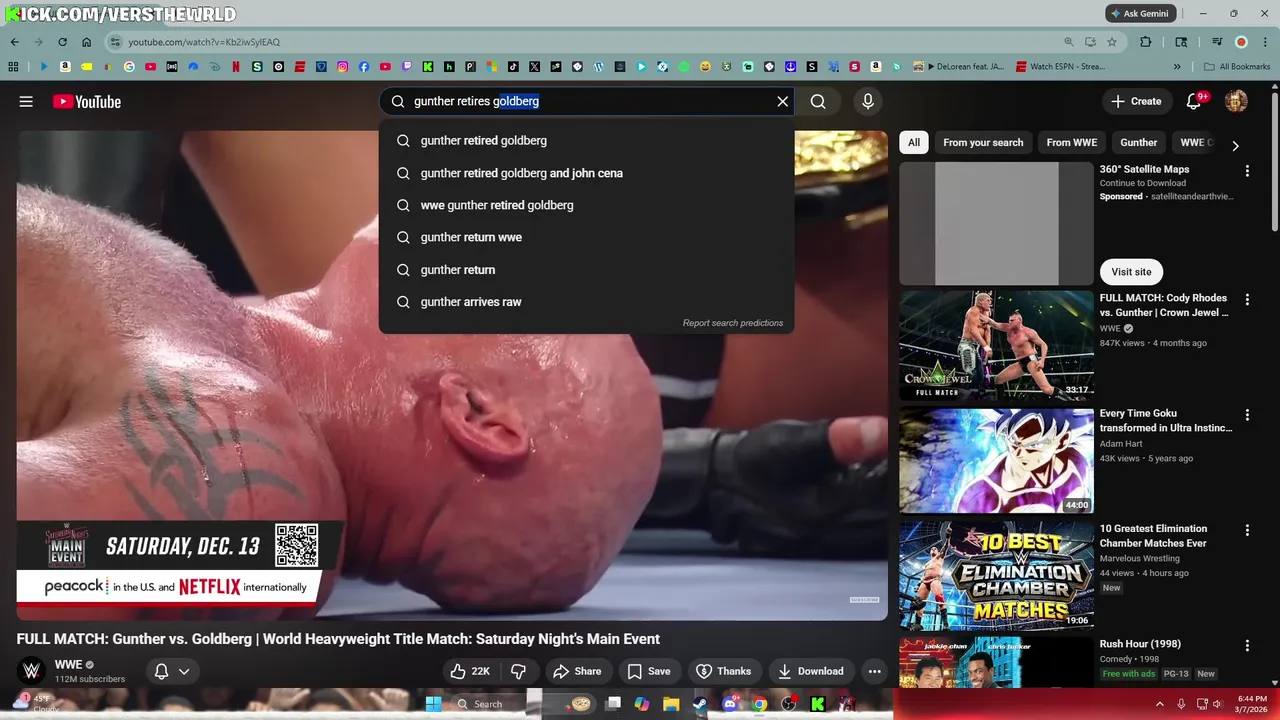
Task: Download the video
Action: (x=810, y=671)
